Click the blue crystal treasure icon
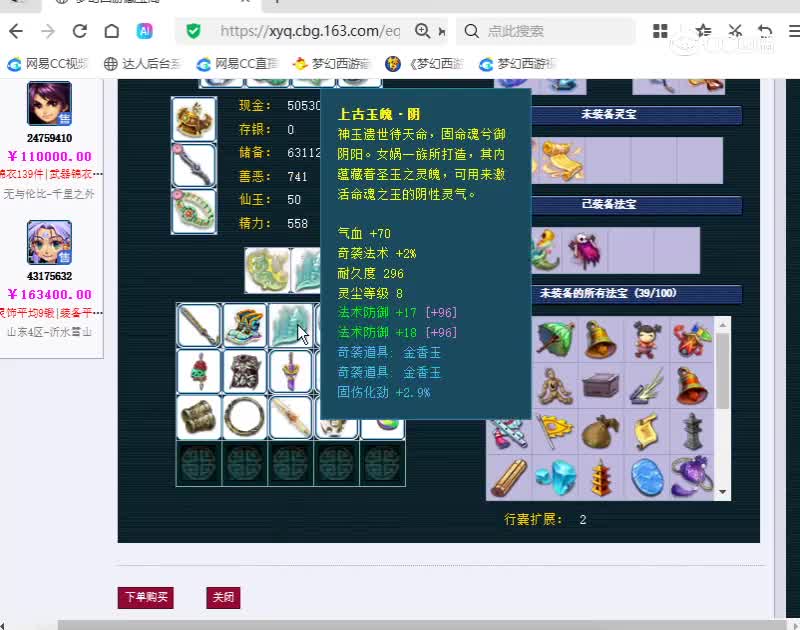The image size is (800, 630). [646, 474]
